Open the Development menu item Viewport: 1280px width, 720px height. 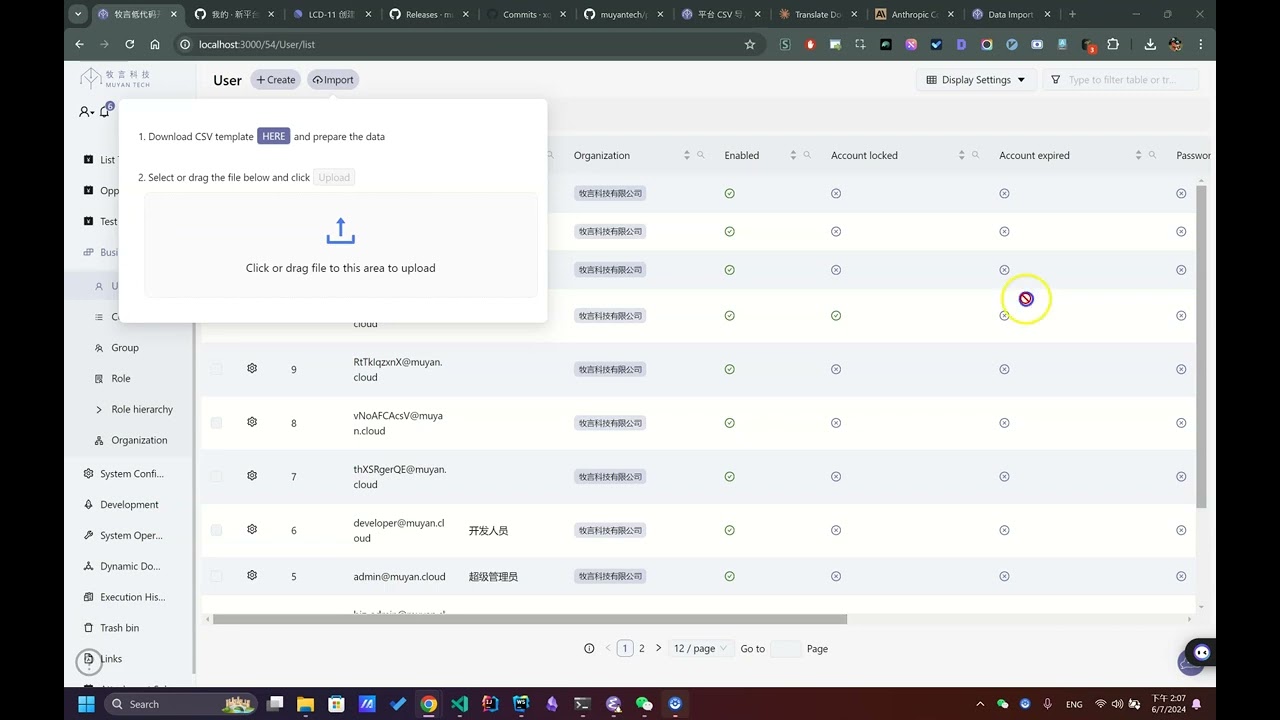(x=129, y=505)
